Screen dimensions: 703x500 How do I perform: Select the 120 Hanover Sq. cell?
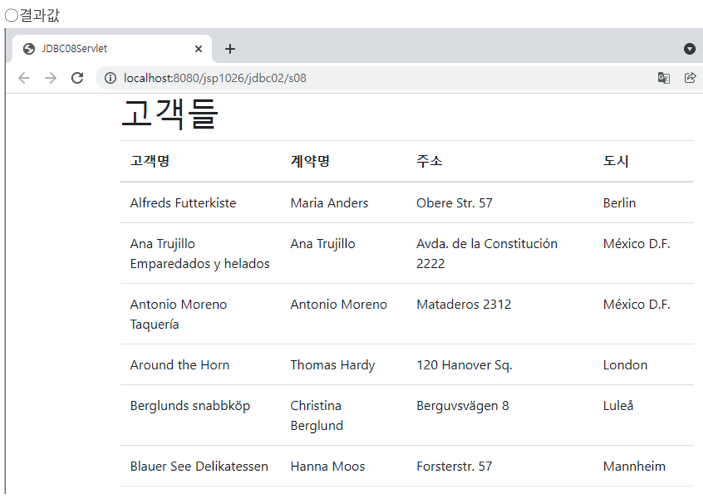point(464,365)
